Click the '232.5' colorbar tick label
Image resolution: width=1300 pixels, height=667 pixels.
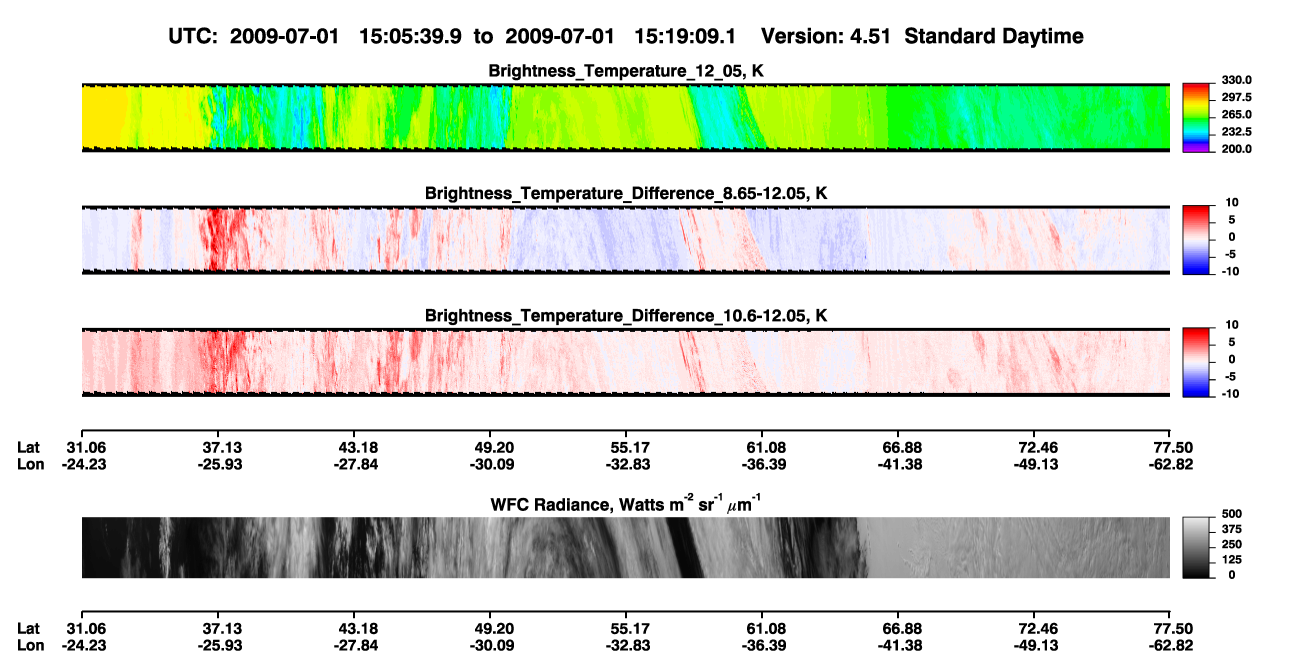click(x=1237, y=132)
